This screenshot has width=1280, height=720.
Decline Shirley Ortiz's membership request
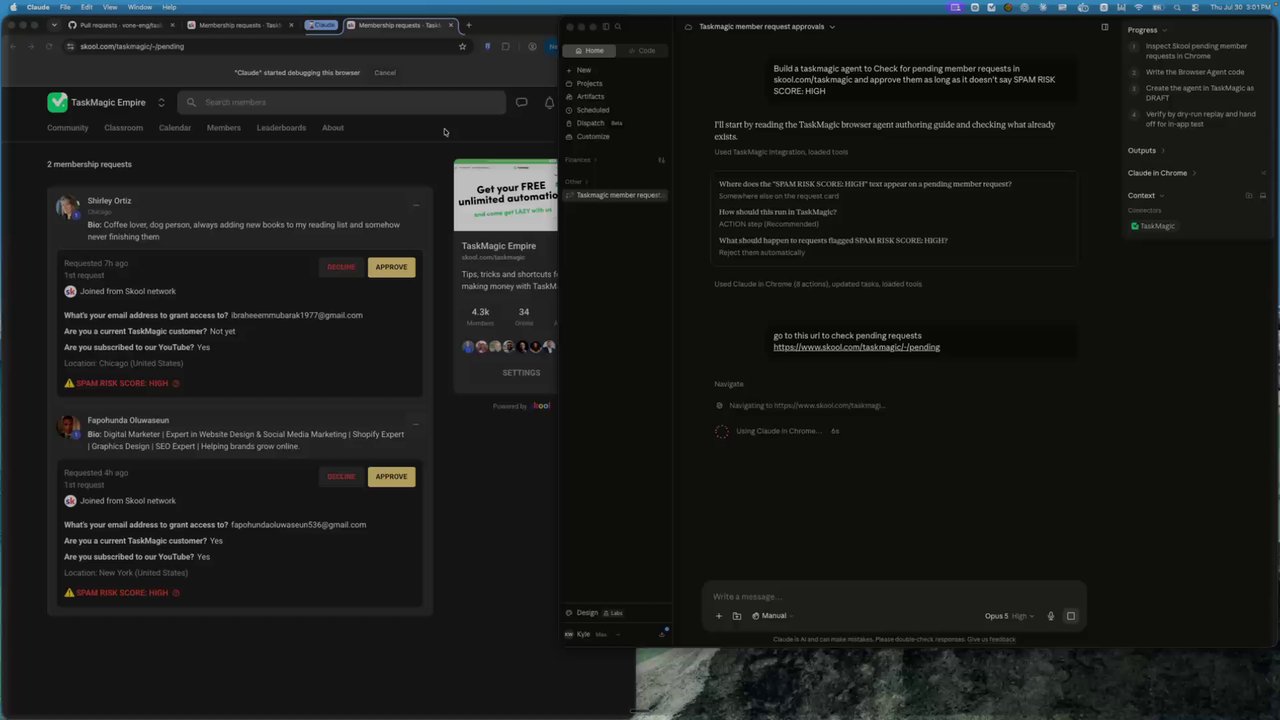pyautogui.click(x=341, y=267)
